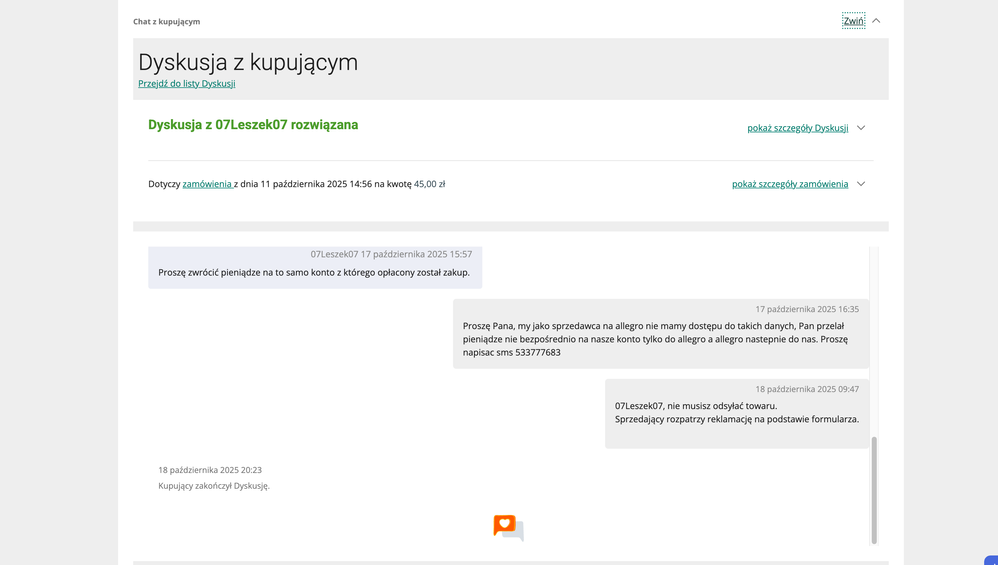Viewport: 998px width, 565px height.
Task: Click the "Kupujący zakończył Dyskusję." status text
Action: (x=214, y=486)
